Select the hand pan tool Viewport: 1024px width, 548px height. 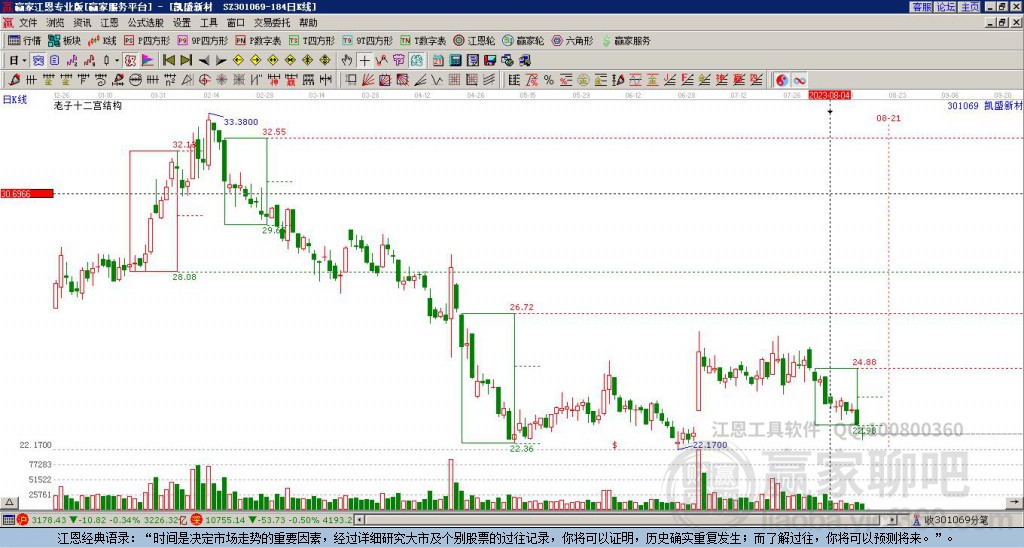click(347, 60)
